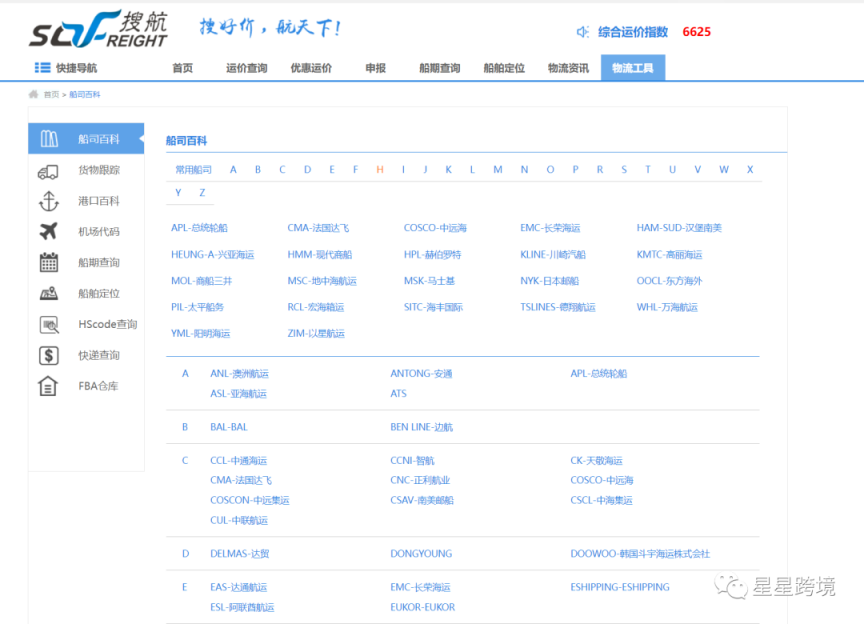Open the MSK-马士基 link
This screenshot has height=624, width=864.
(x=429, y=281)
